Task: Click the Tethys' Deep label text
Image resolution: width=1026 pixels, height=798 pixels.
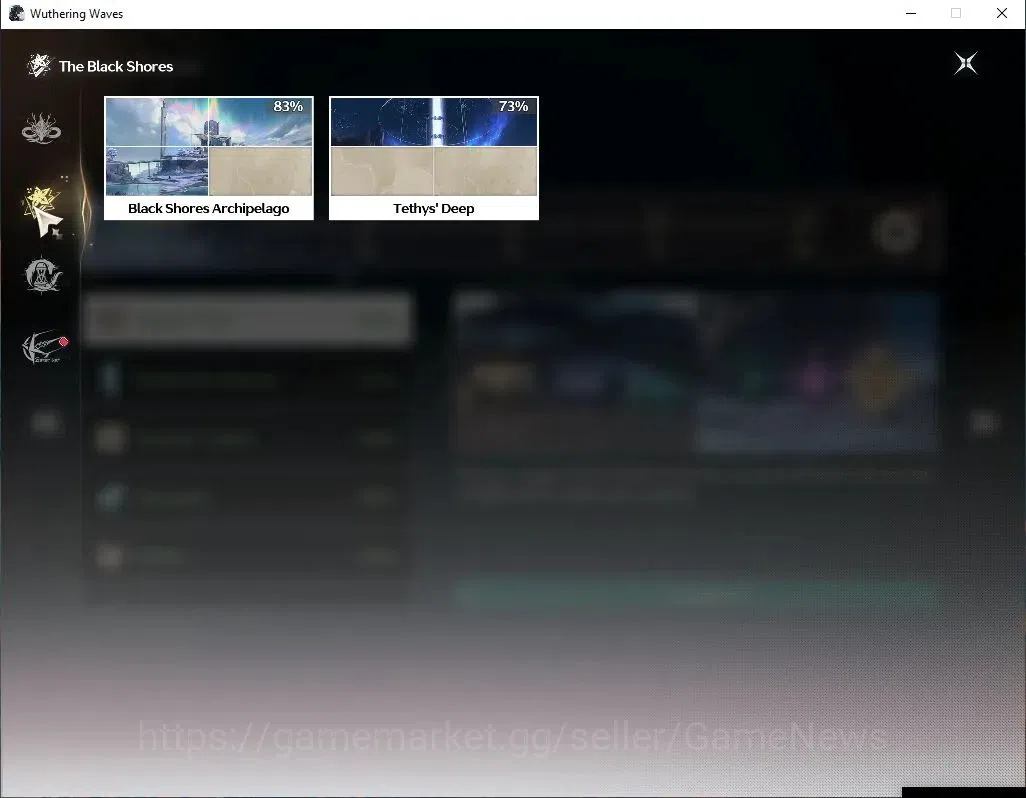Action: (x=434, y=208)
